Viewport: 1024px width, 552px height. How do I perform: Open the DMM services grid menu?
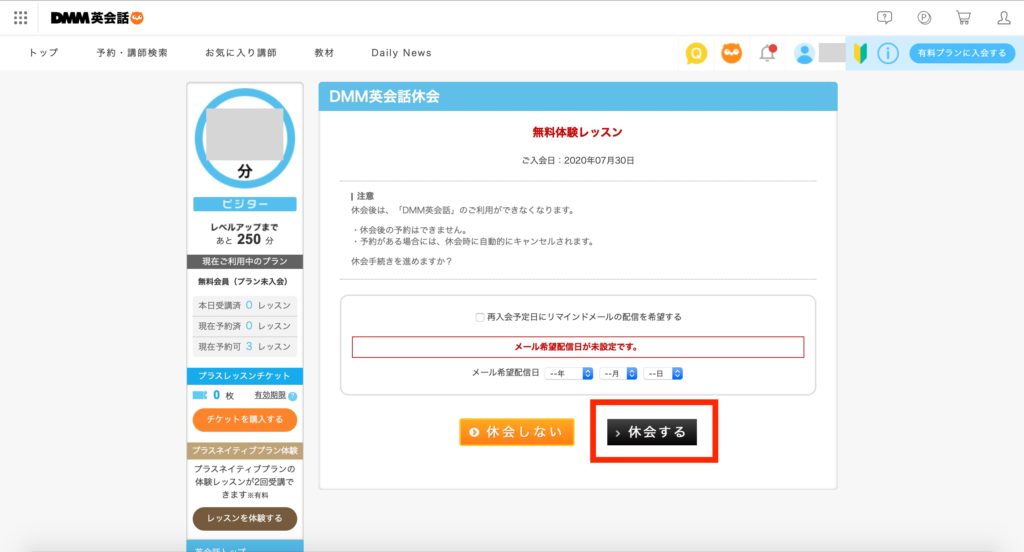pos(20,18)
